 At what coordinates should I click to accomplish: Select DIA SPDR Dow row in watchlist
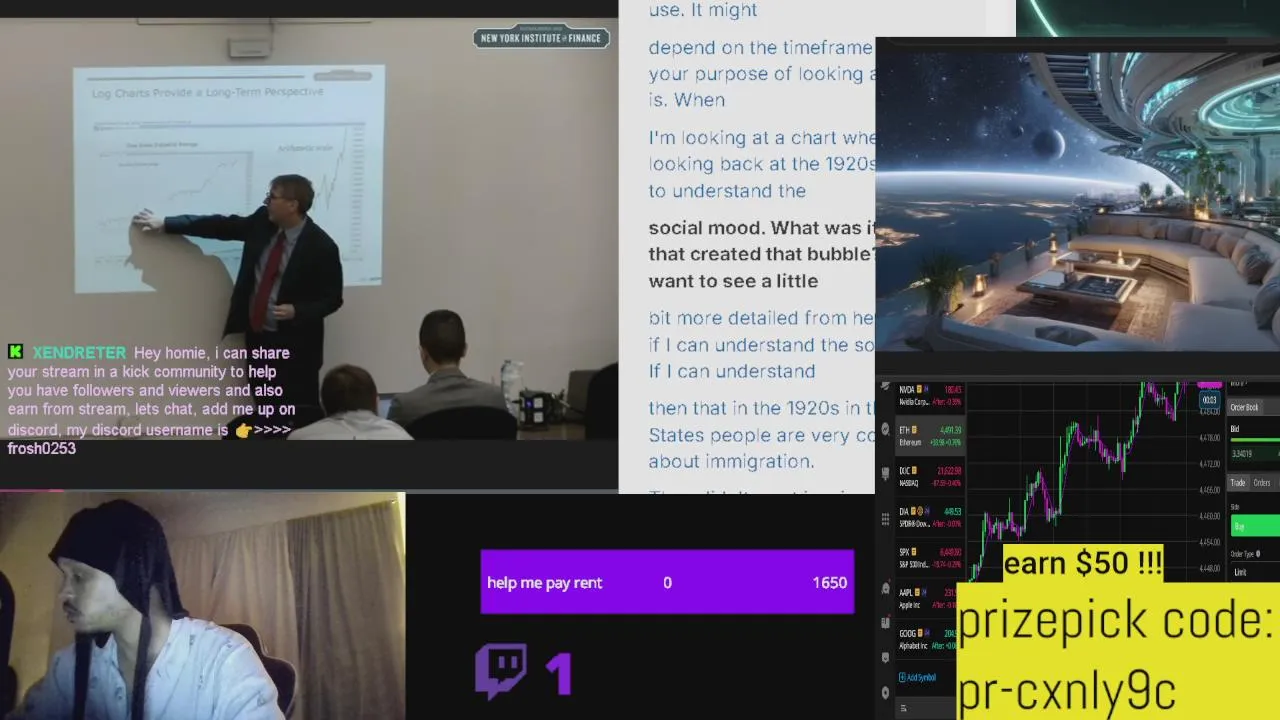(x=930, y=517)
